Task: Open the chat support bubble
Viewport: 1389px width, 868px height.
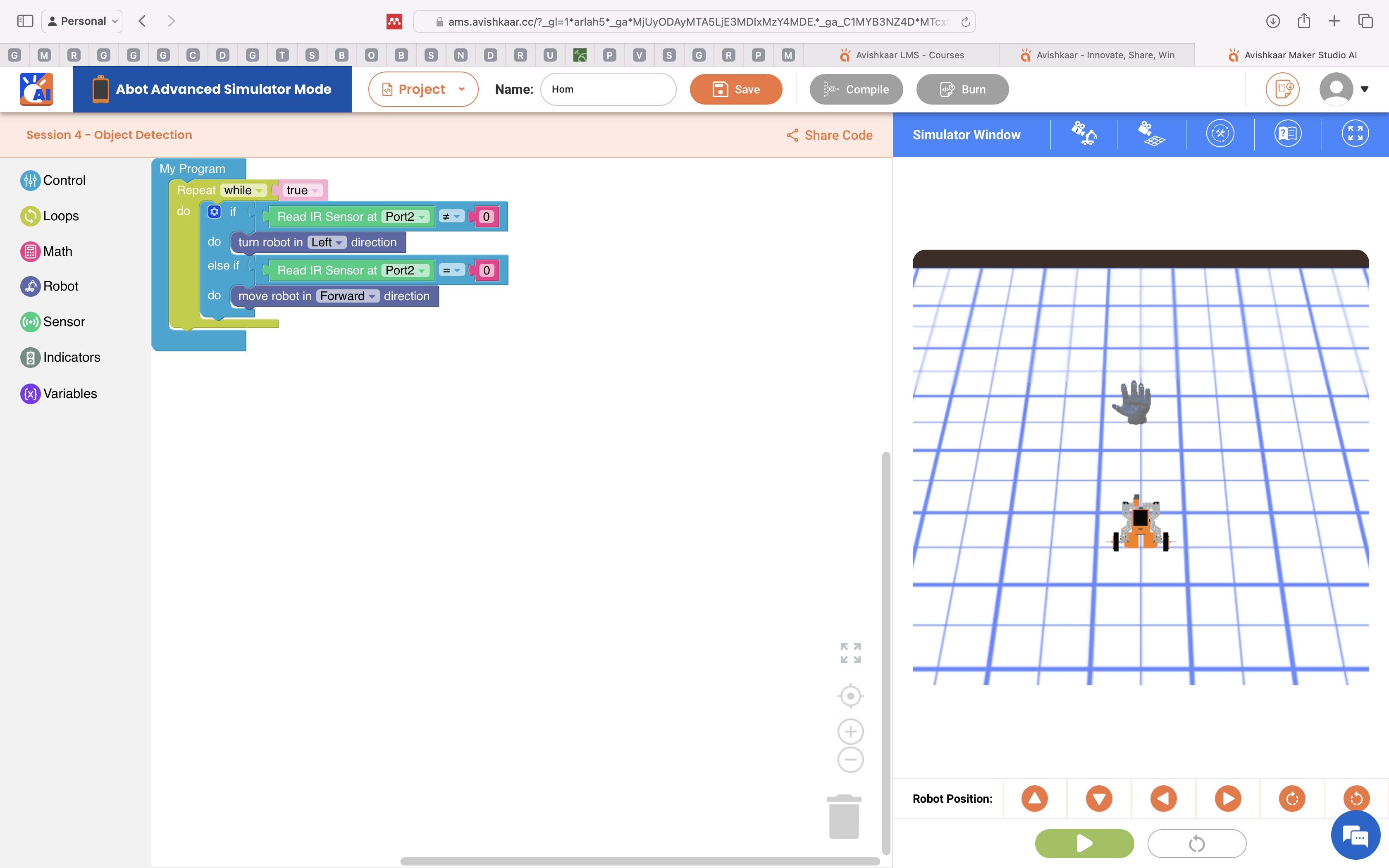Action: coord(1356,835)
